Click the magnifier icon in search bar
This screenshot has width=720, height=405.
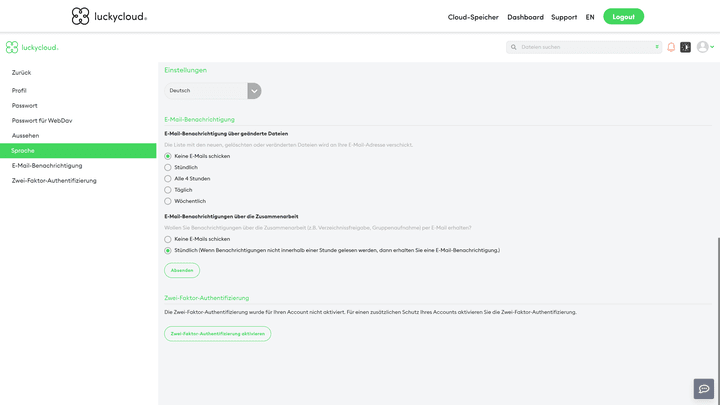point(513,47)
